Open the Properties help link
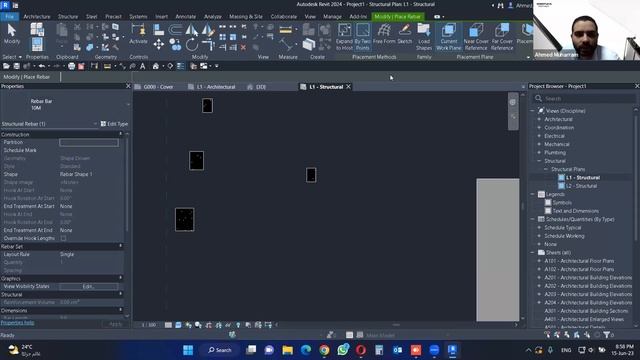The width and height of the screenshot is (640, 360). [x=17, y=323]
